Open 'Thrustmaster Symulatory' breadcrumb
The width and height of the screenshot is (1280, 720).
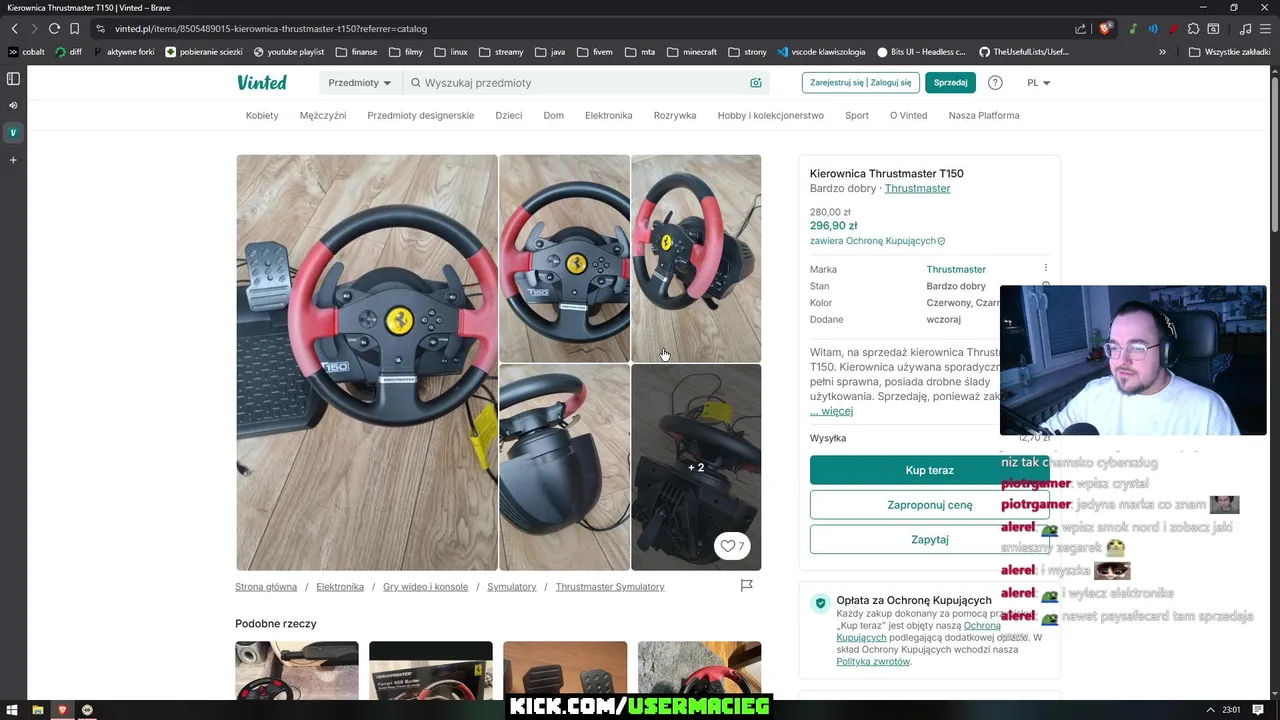[610, 587]
